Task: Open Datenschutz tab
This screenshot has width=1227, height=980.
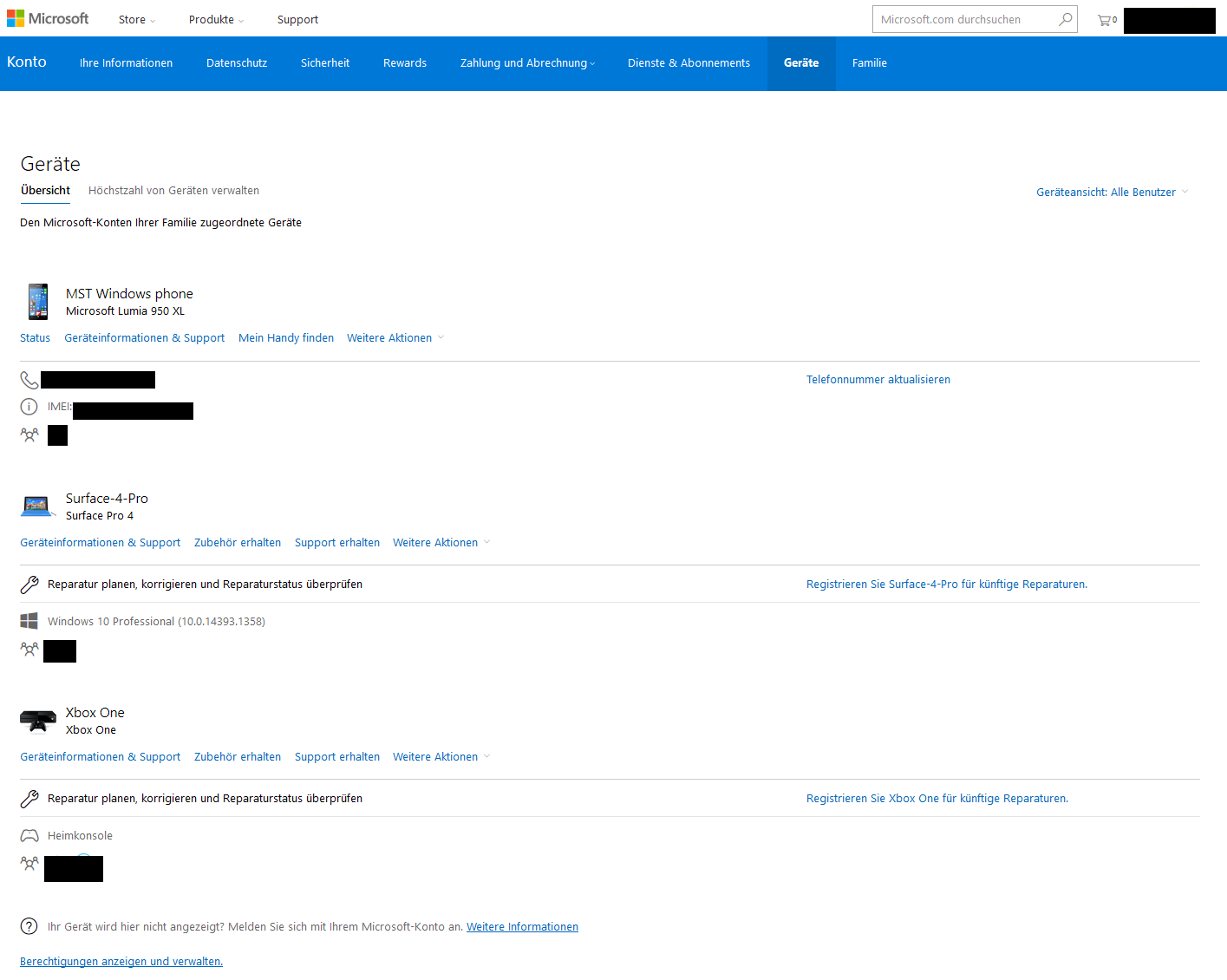Action: point(237,63)
